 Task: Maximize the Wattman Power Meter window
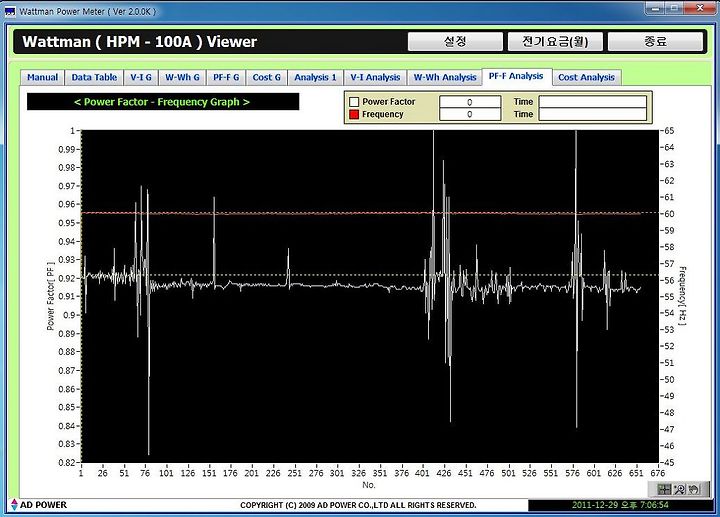(x=674, y=8)
